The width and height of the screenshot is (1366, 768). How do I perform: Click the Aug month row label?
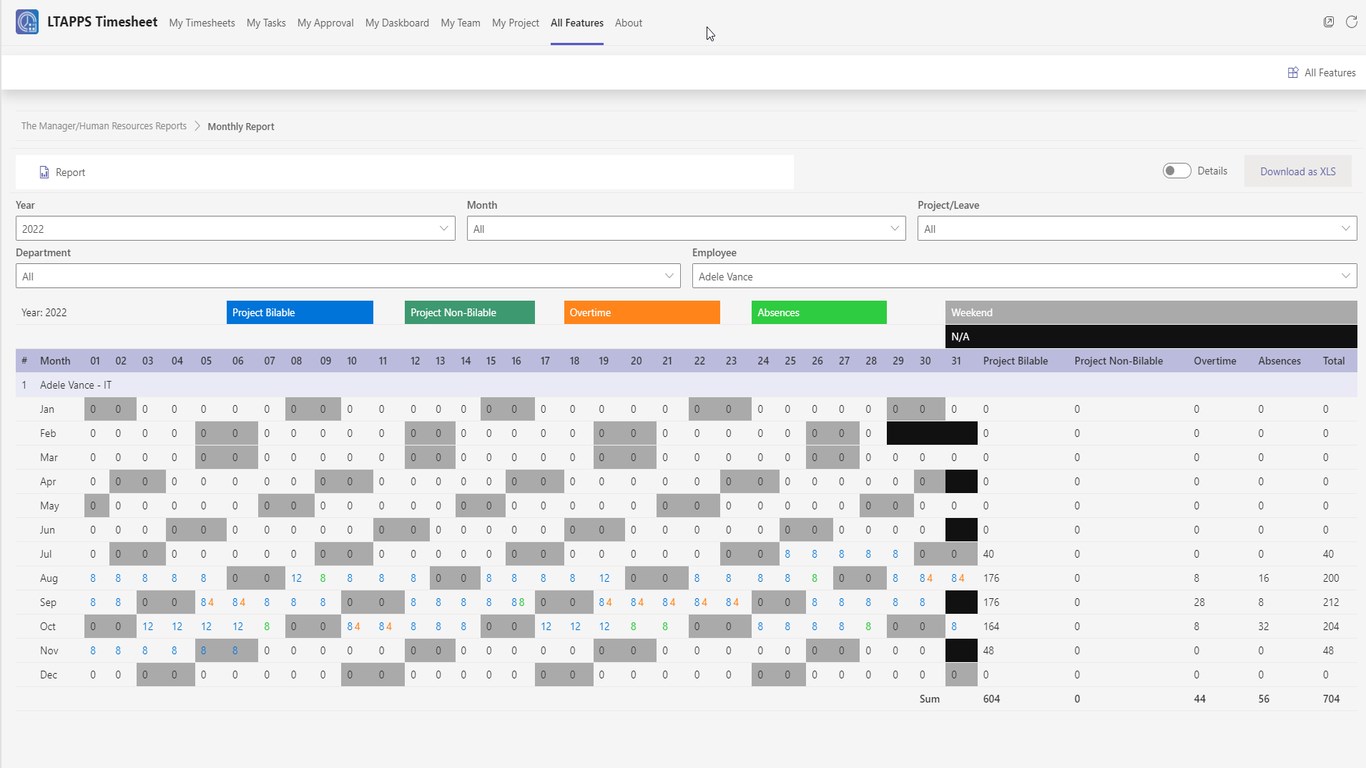click(x=48, y=578)
